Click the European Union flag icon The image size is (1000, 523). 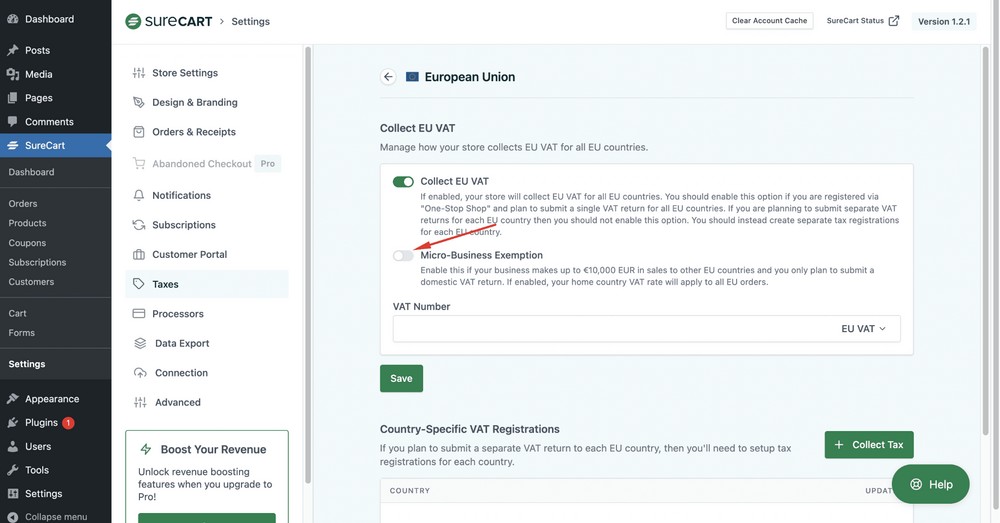(x=412, y=77)
